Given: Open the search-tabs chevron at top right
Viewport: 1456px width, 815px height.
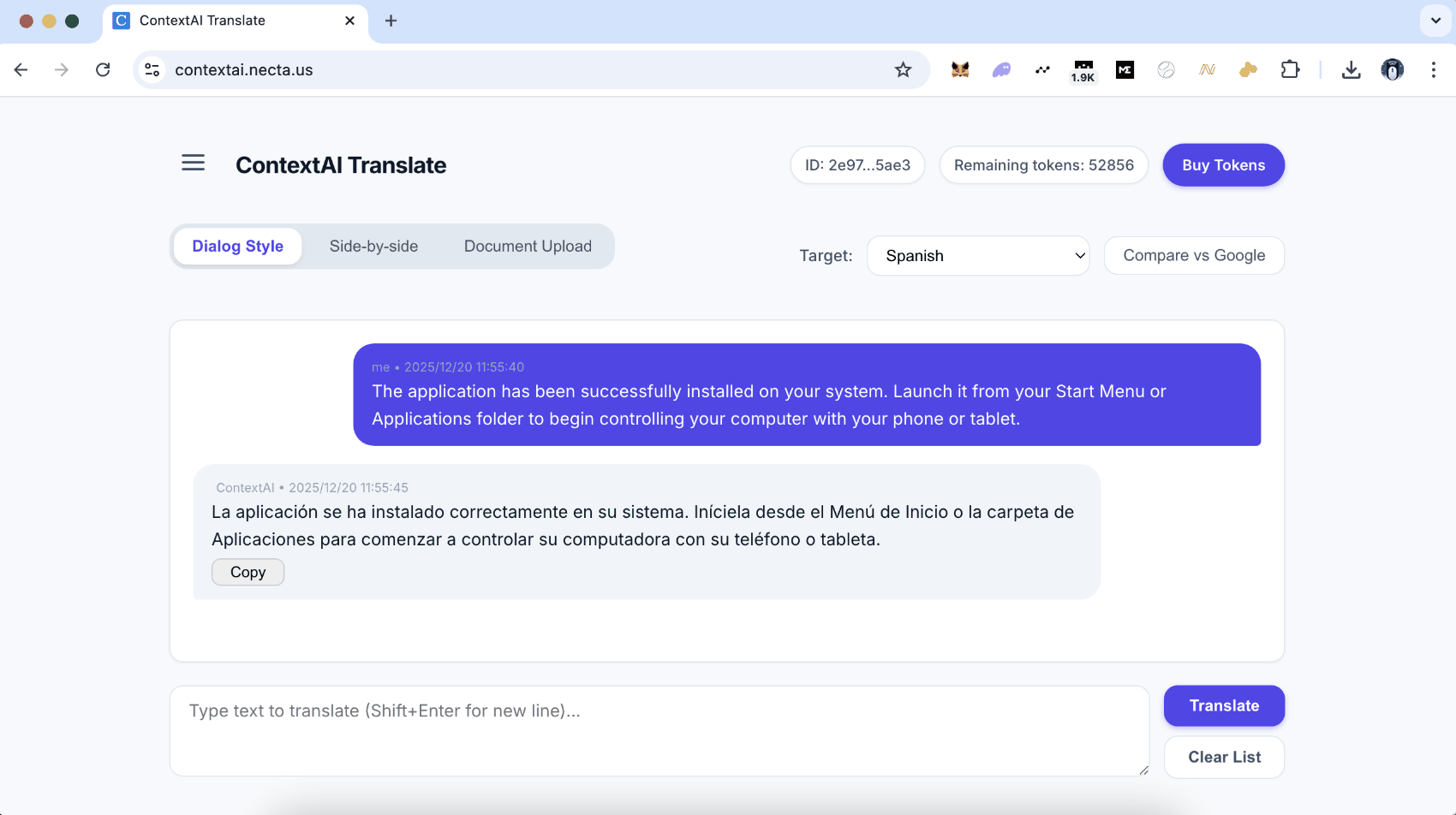Looking at the screenshot, I should 1435,21.
